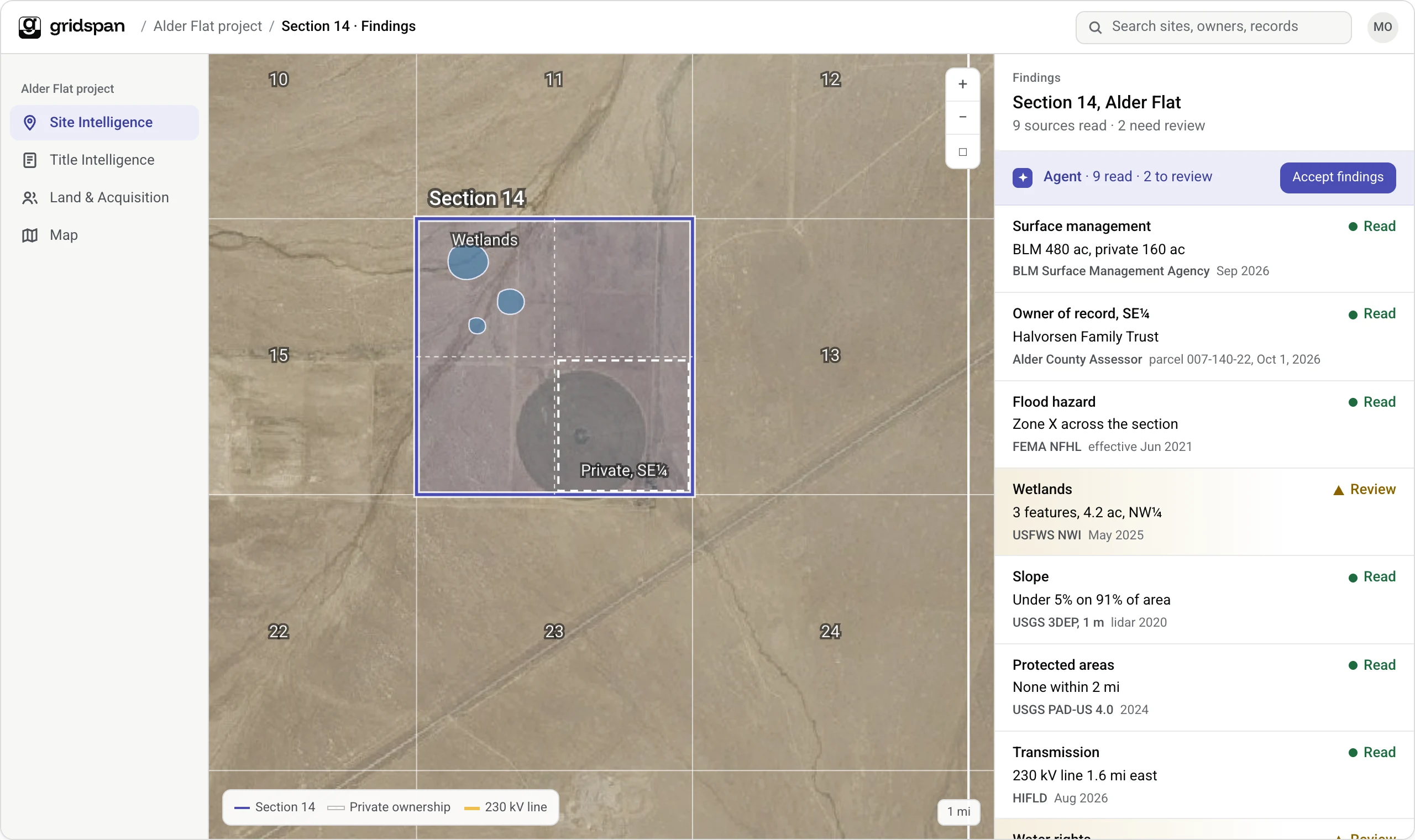The image size is (1415, 840).
Task: Click the map extent square button
Action: [962, 151]
